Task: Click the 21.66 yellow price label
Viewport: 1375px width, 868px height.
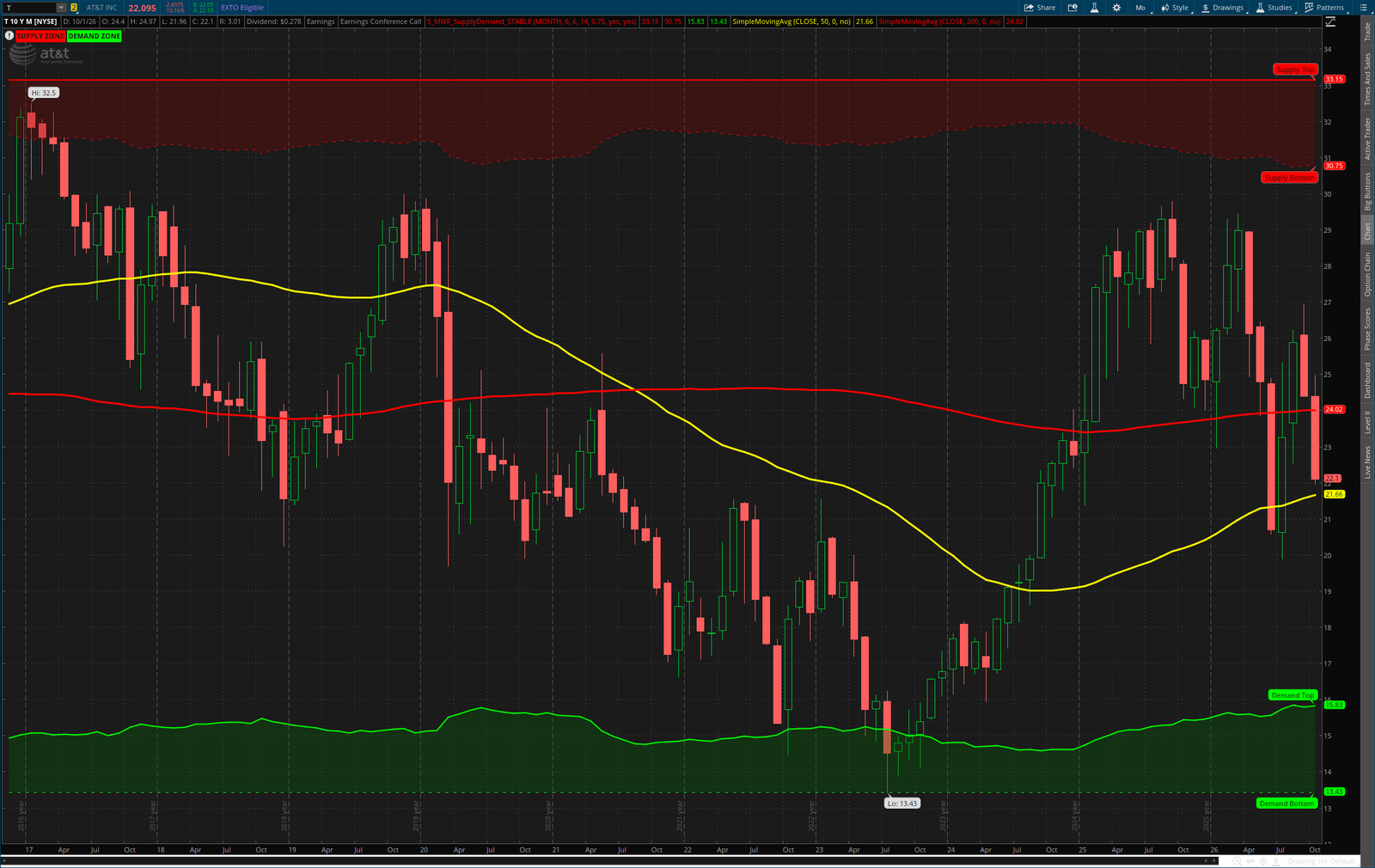Action: coord(1334,494)
